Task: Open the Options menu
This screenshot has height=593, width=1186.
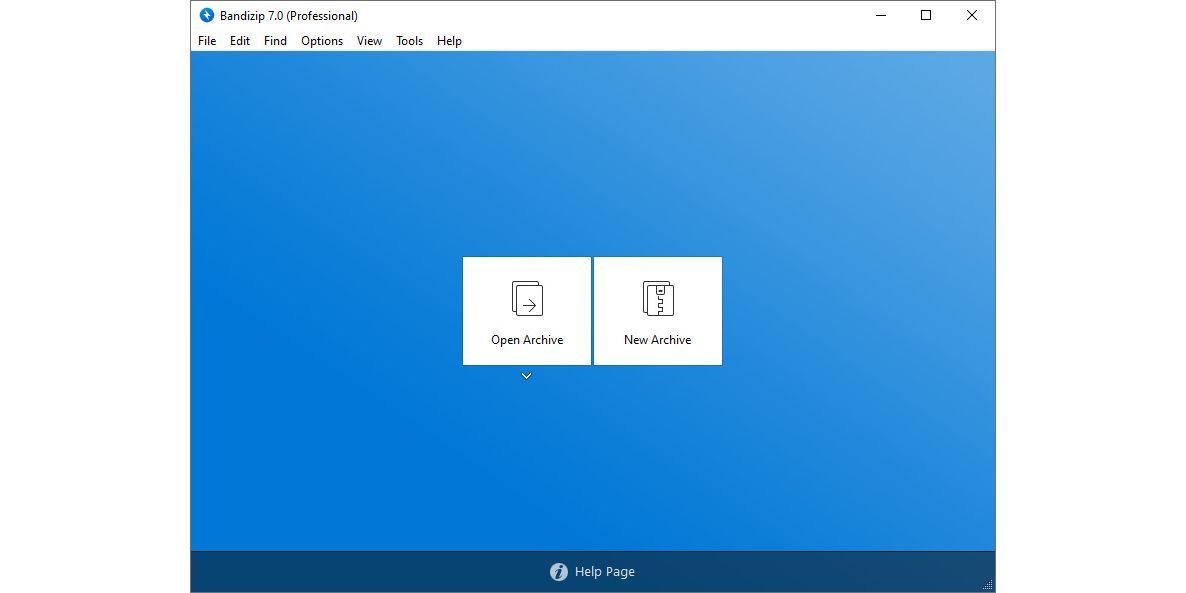Action: click(321, 41)
